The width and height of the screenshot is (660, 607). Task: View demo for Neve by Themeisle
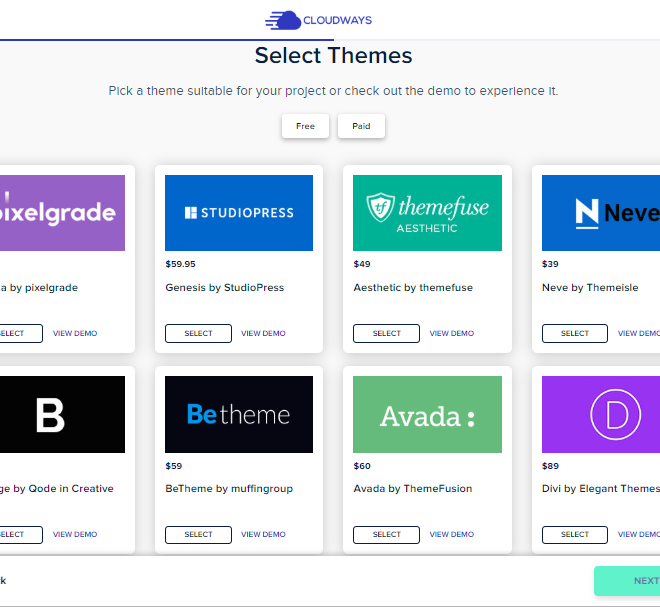(639, 333)
